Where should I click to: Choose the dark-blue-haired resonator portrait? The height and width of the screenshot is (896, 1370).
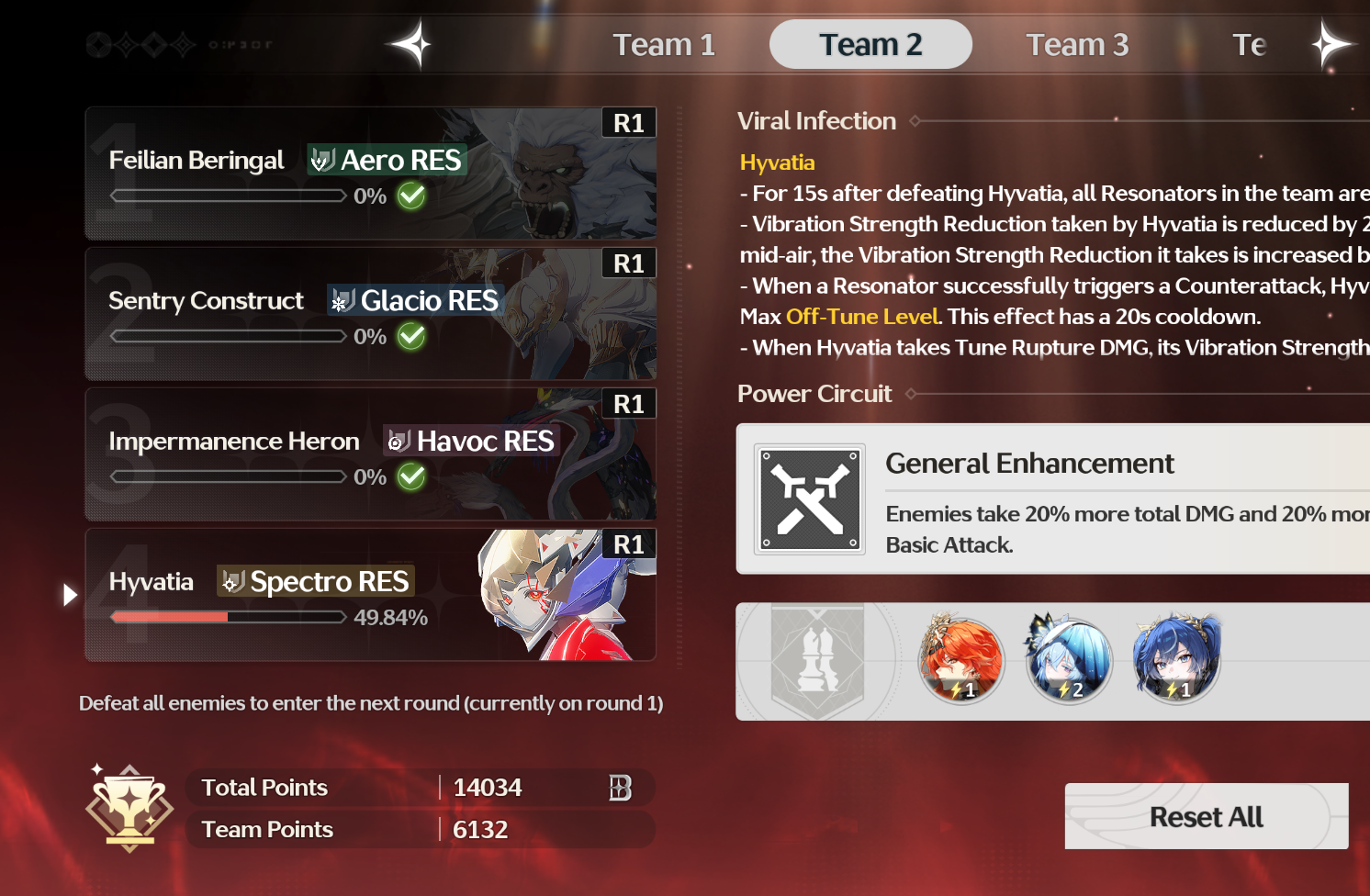[1176, 659]
